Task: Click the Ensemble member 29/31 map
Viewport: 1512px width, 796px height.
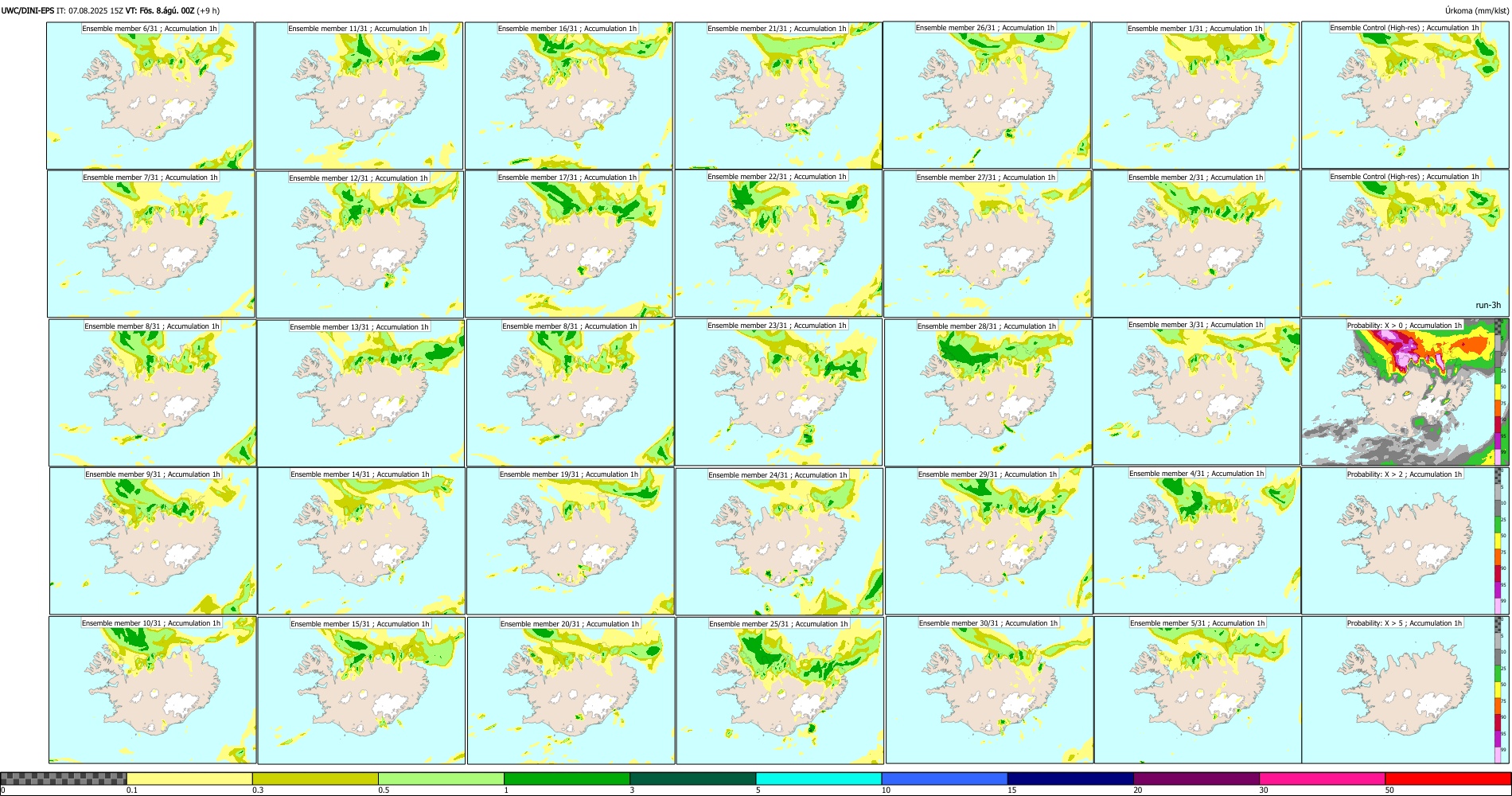Action: (x=989, y=540)
